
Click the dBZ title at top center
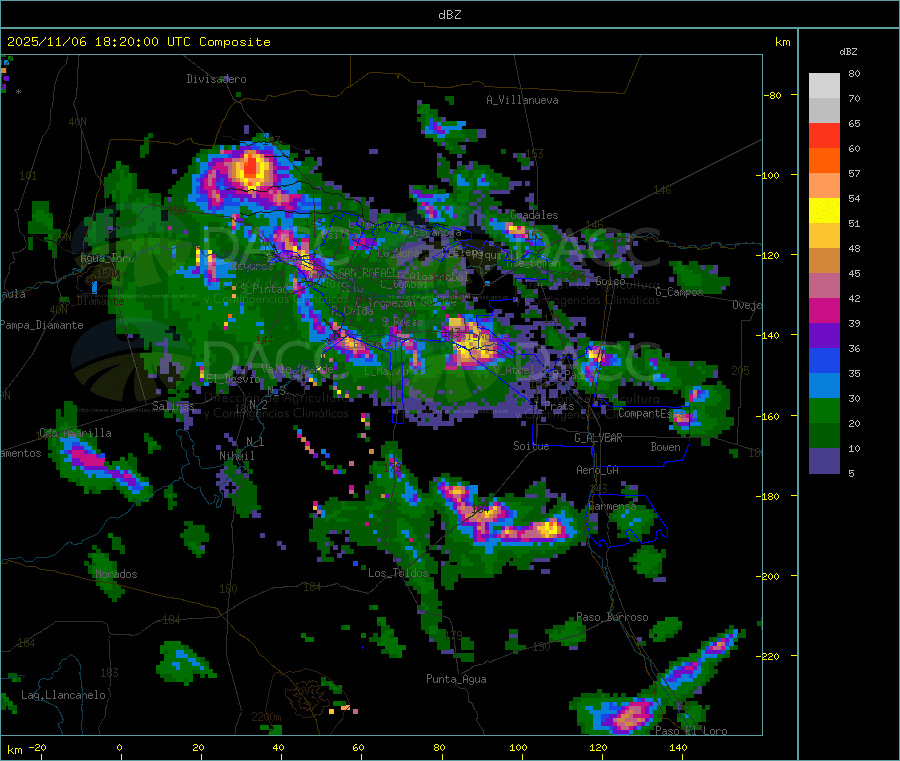coord(449,15)
